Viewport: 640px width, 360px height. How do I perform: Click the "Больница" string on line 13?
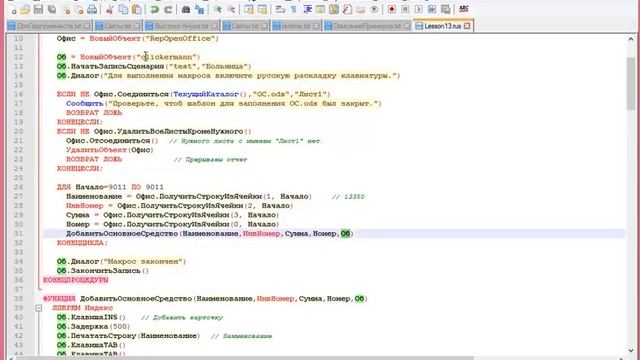[x=224, y=67]
